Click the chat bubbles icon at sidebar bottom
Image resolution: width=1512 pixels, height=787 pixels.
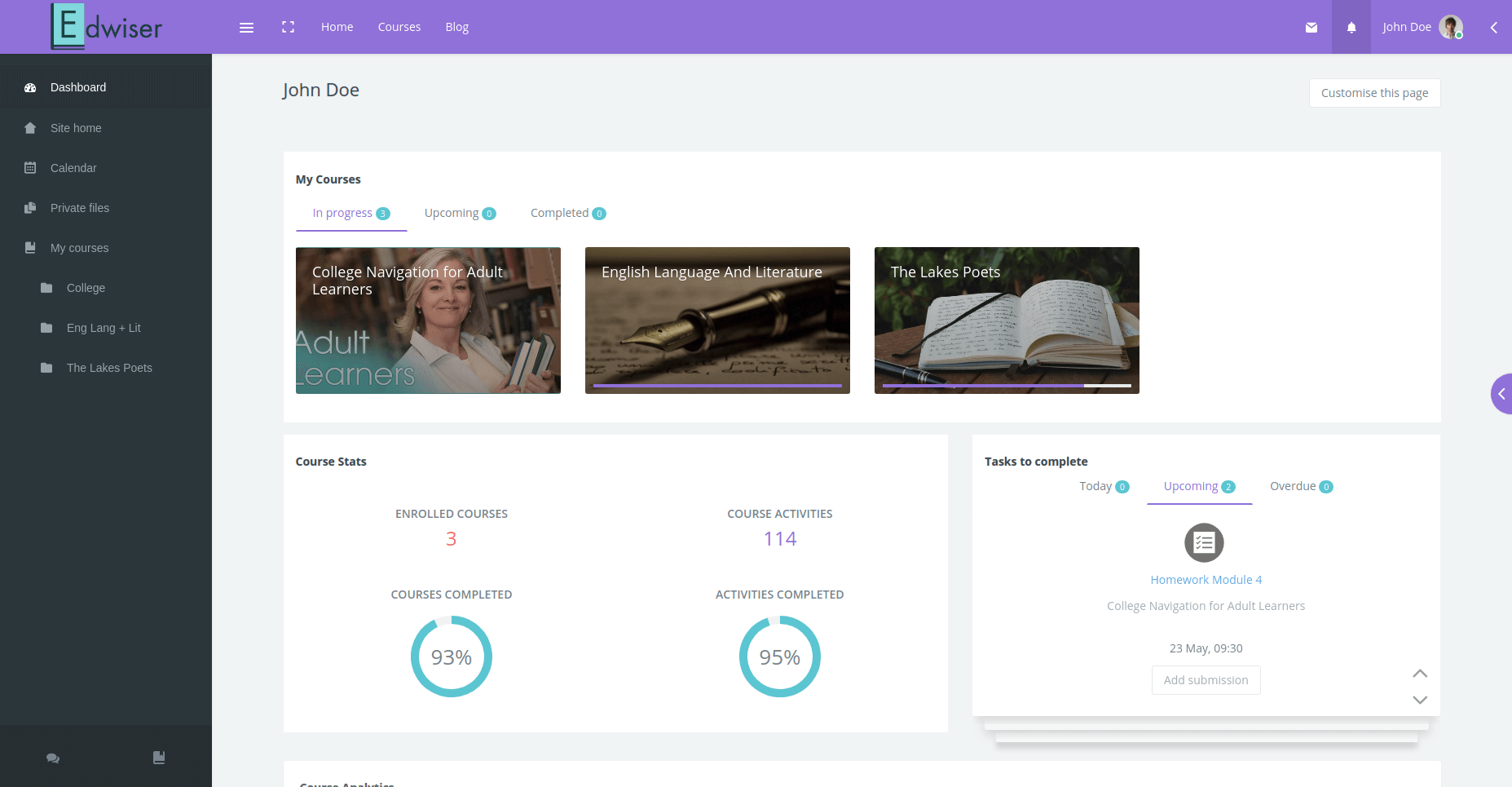coord(53,758)
